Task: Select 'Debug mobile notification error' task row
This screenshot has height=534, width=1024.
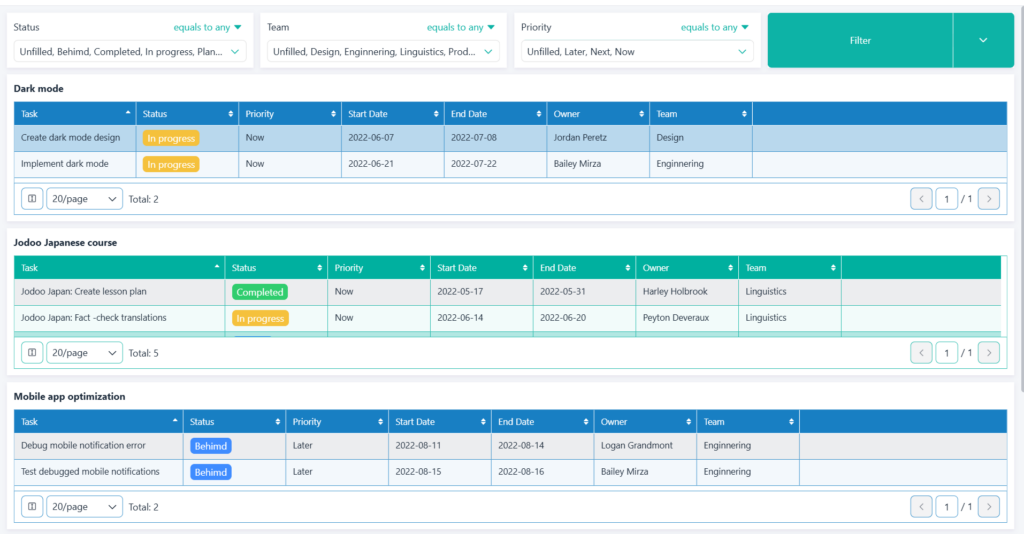Action: point(85,446)
